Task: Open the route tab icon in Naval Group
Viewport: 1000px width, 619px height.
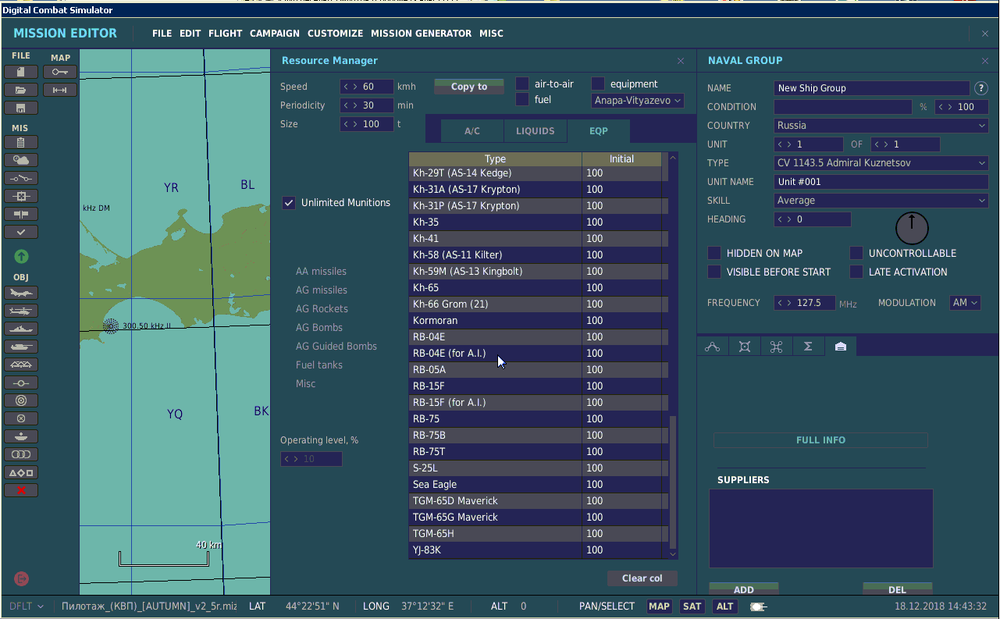Action: pos(713,347)
